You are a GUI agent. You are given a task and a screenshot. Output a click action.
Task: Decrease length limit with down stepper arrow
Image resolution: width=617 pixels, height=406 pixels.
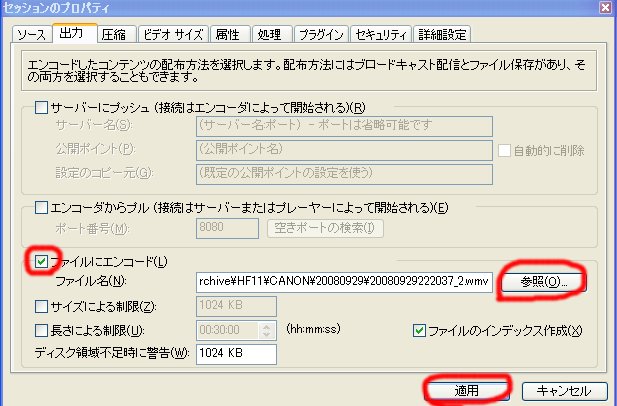(267, 335)
